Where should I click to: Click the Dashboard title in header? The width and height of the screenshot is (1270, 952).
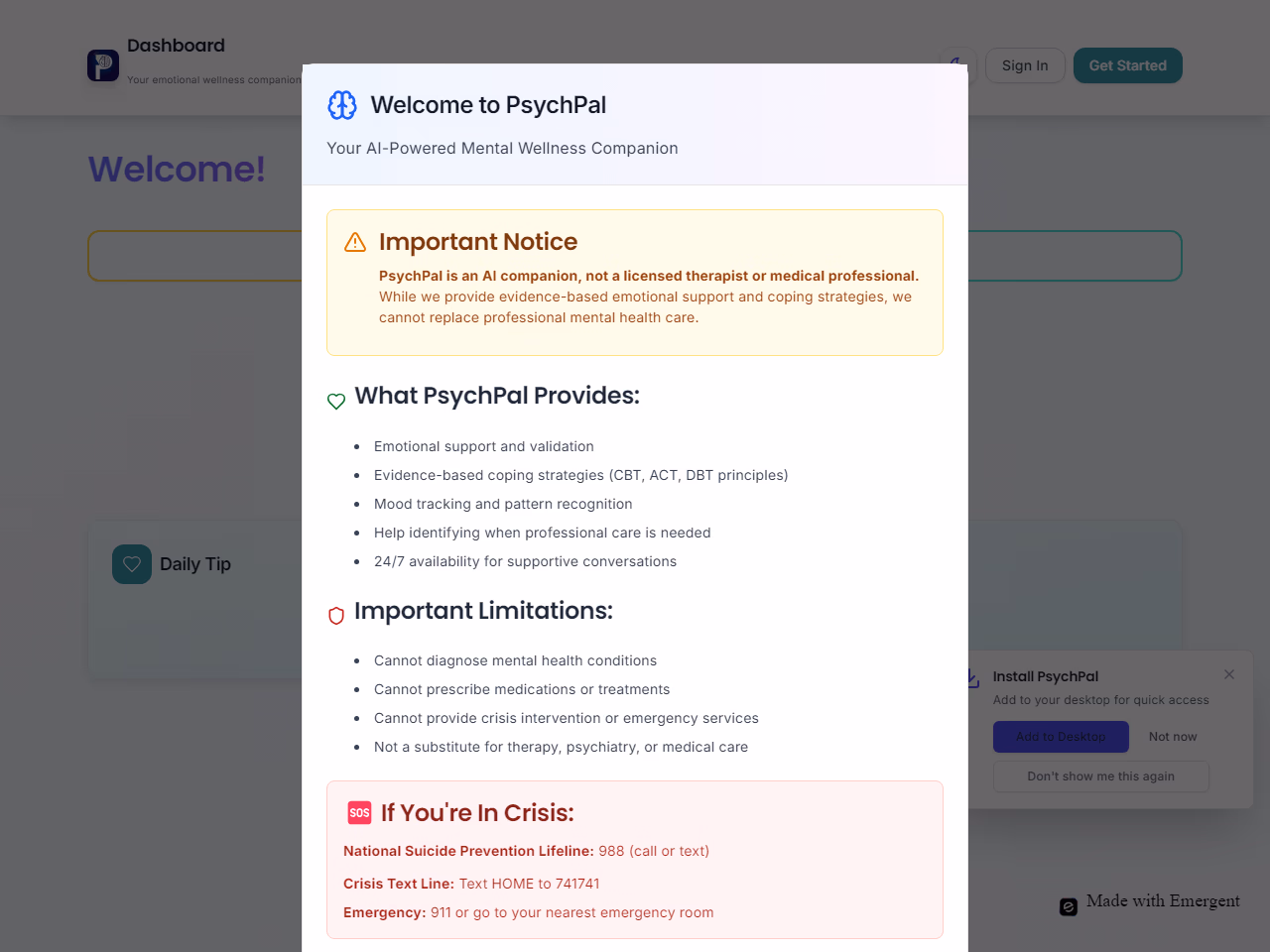pyautogui.click(x=176, y=46)
